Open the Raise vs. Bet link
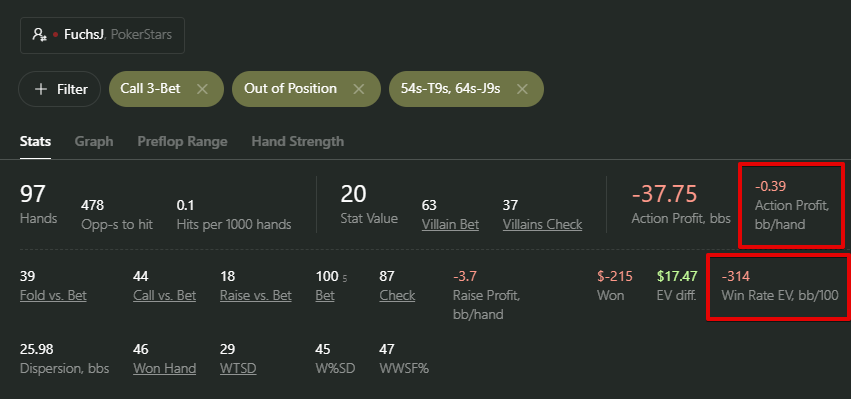Screen dimensions: 856x399 pyautogui.click(x=255, y=296)
